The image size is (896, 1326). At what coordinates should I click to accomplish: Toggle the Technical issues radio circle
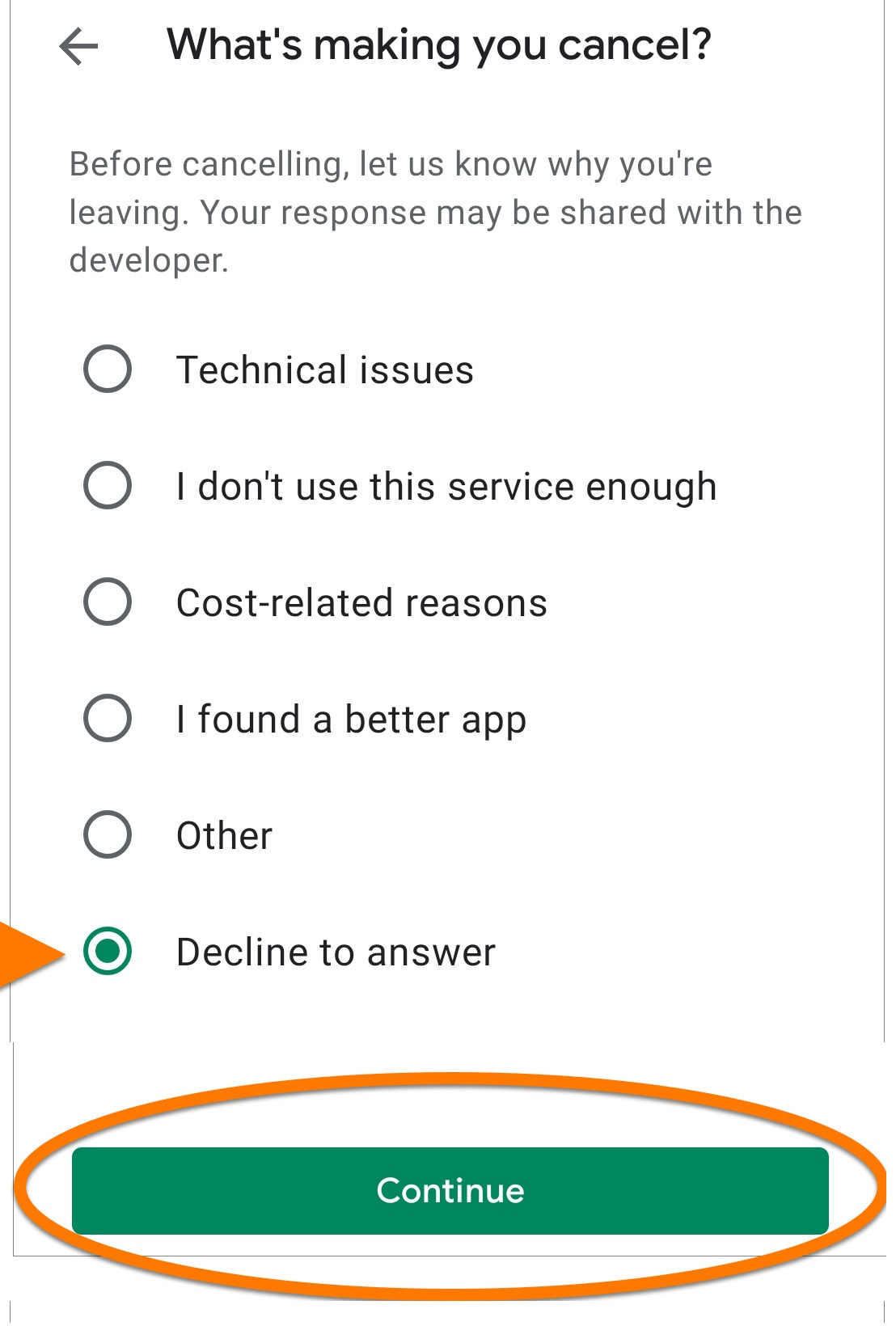[108, 370]
